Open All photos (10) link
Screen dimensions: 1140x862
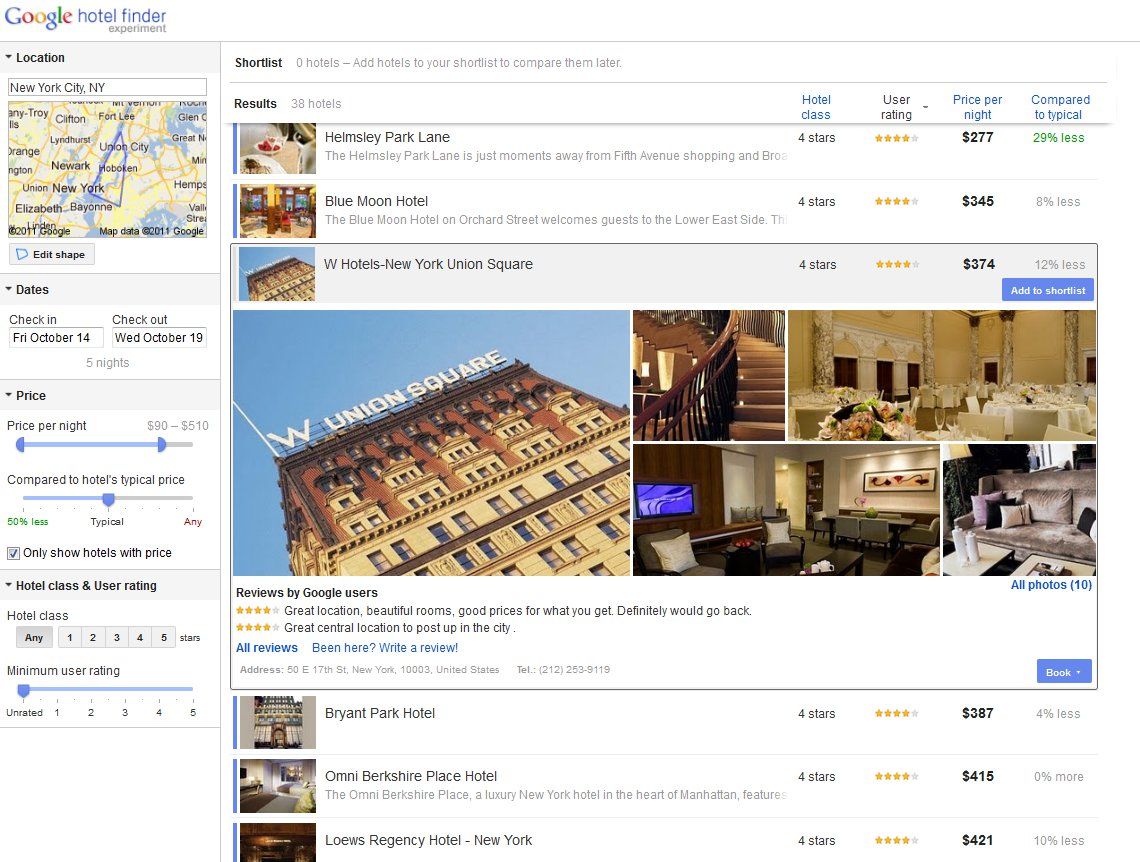1051,585
